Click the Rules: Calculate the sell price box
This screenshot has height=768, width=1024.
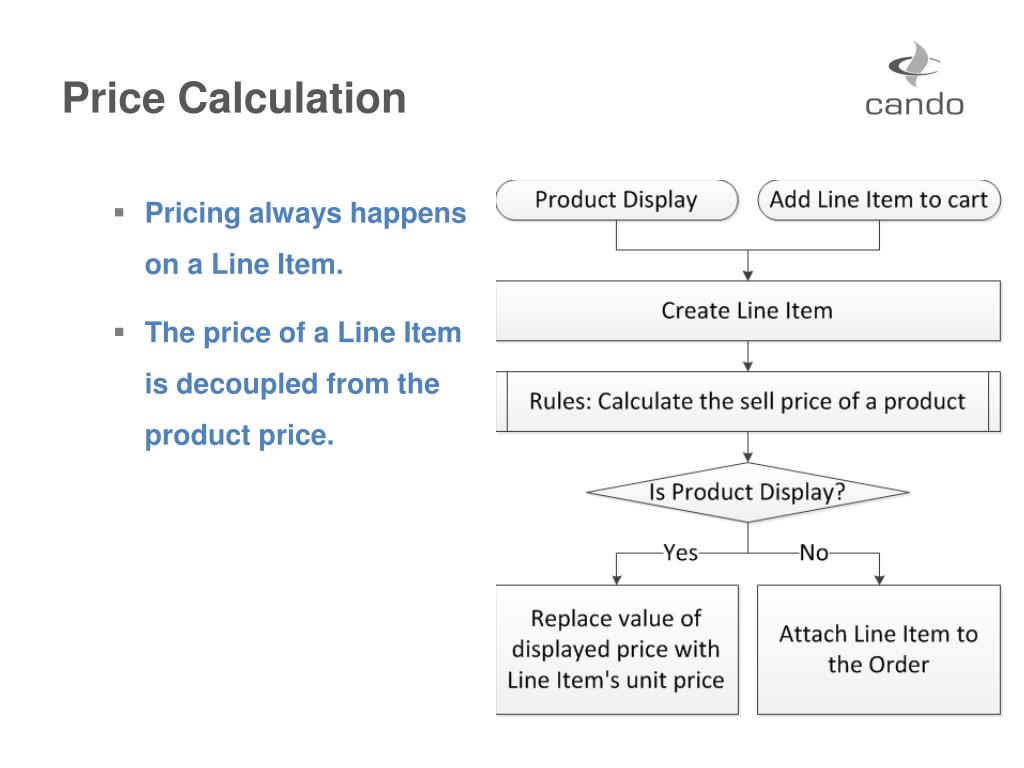(748, 401)
